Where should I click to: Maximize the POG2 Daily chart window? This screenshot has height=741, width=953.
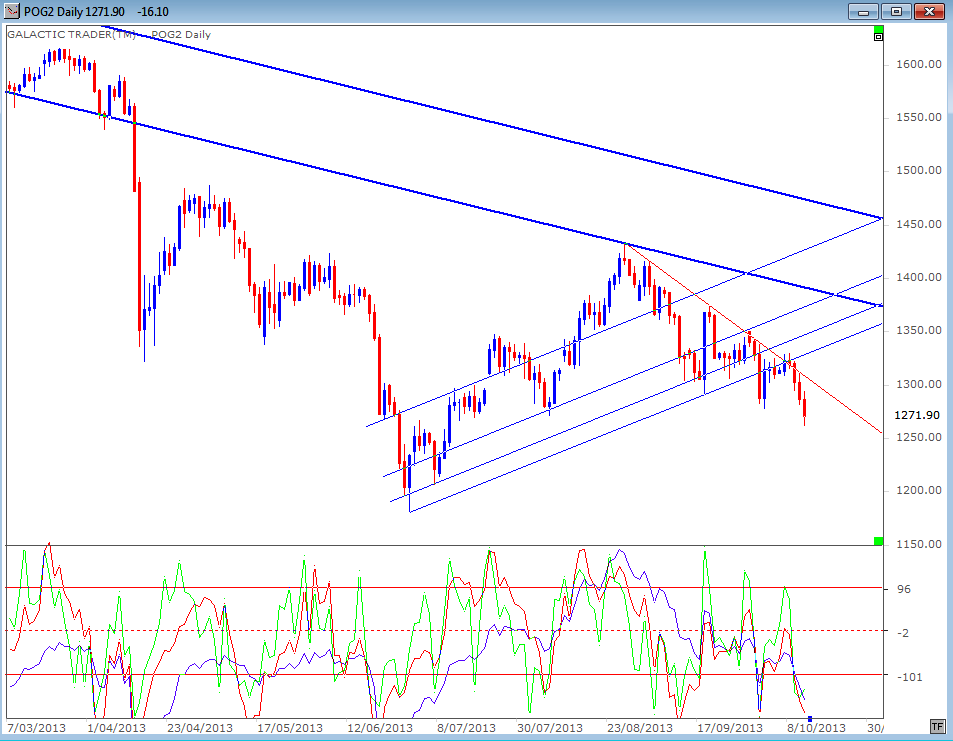tap(896, 11)
